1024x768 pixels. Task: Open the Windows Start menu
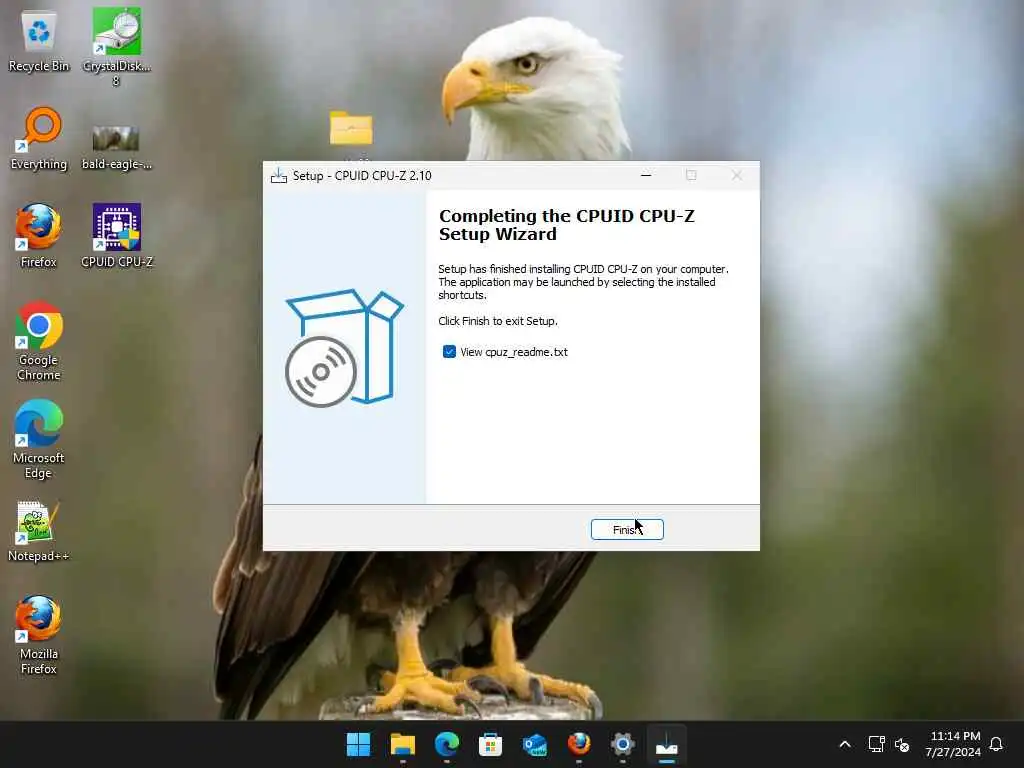358,744
